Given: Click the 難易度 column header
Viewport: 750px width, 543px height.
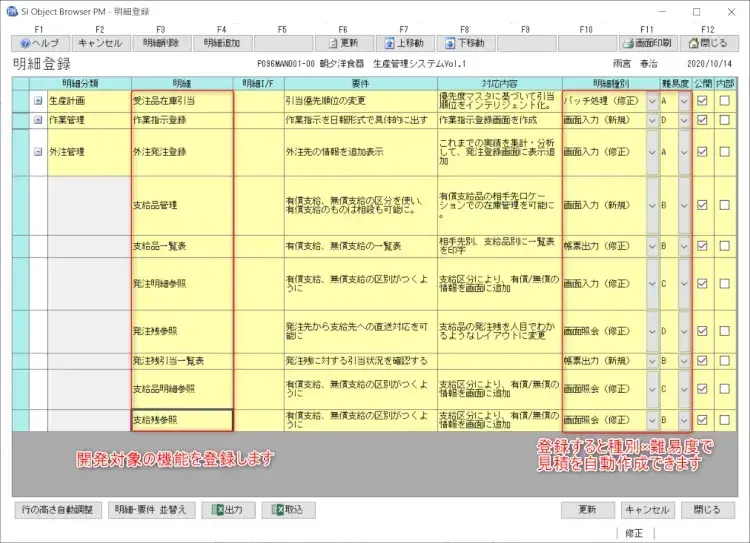Looking at the screenshot, I should (675, 83).
